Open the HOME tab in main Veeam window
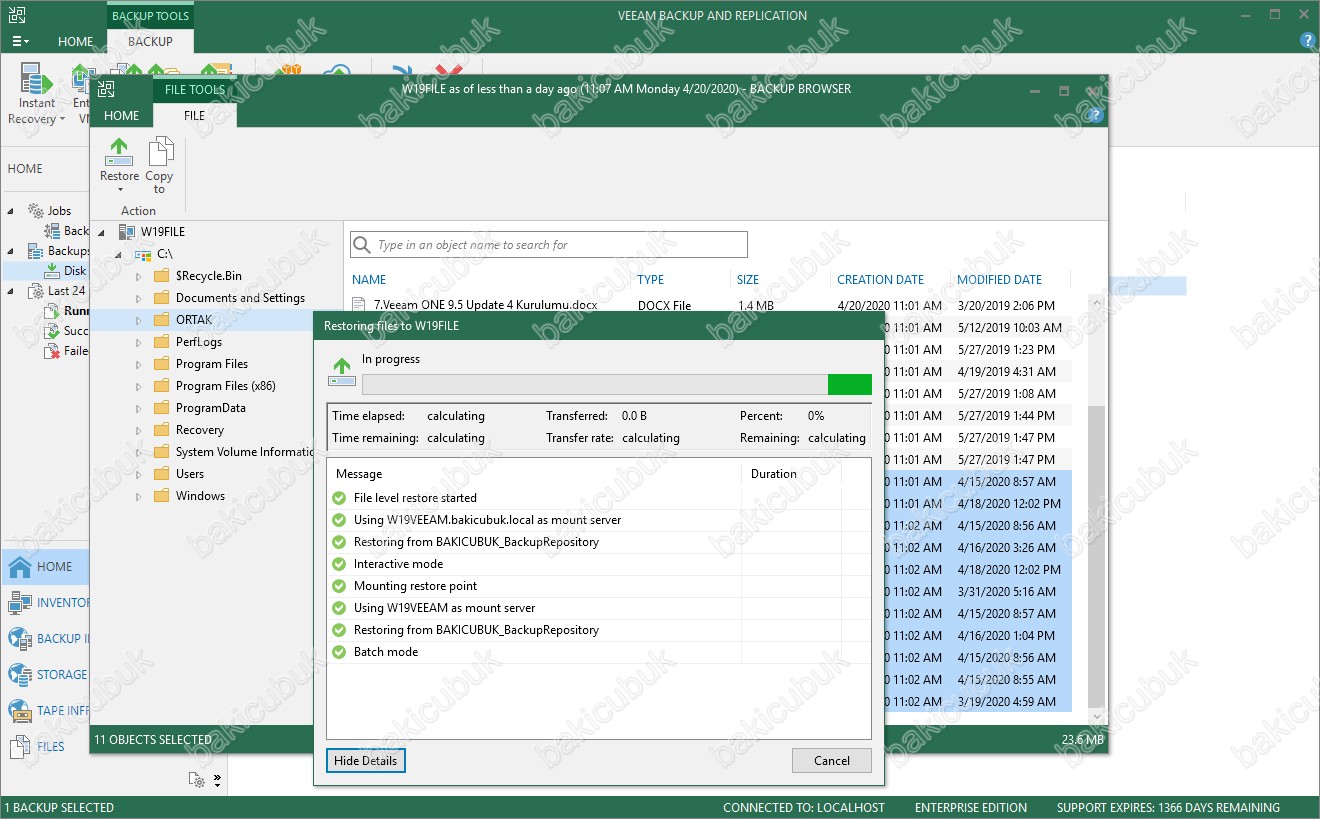 [x=76, y=41]
